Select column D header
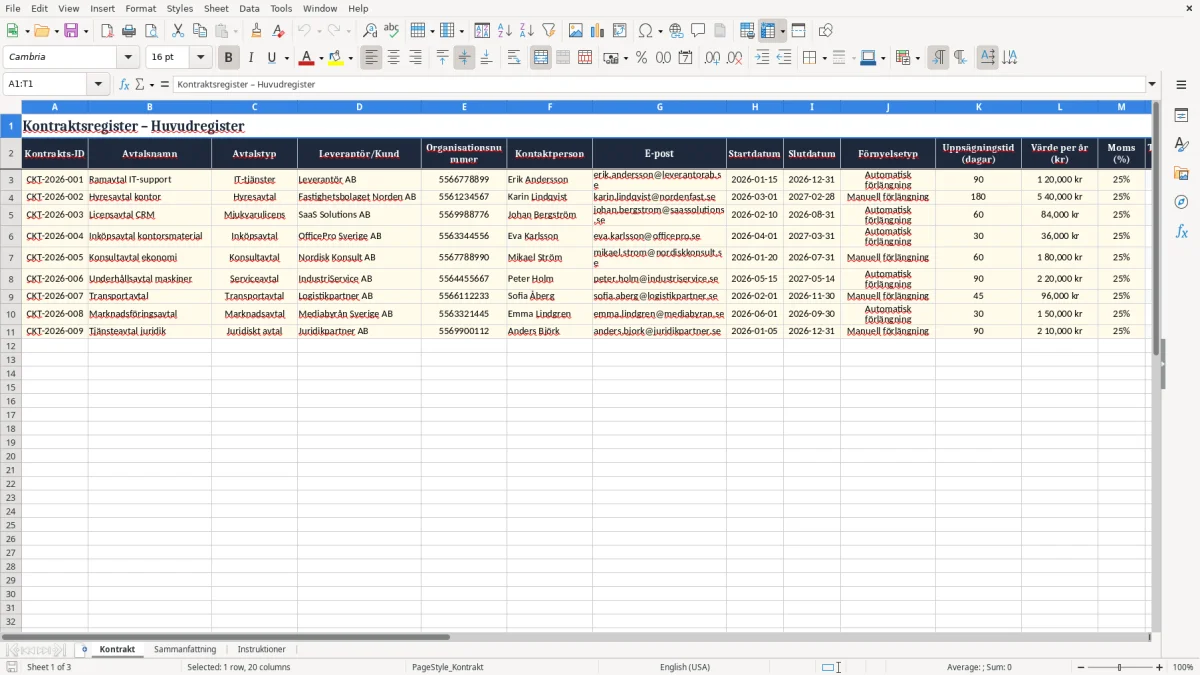This screenshot has height=675, width=1200. [359, 106]
